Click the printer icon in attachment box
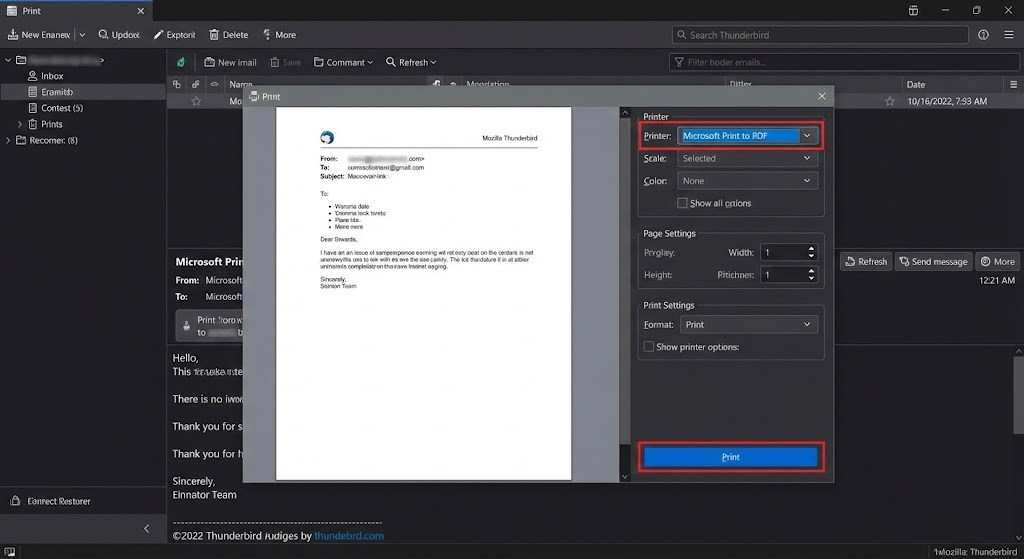This screenshot has height=559, width=1024. click(x=187, y=325)
